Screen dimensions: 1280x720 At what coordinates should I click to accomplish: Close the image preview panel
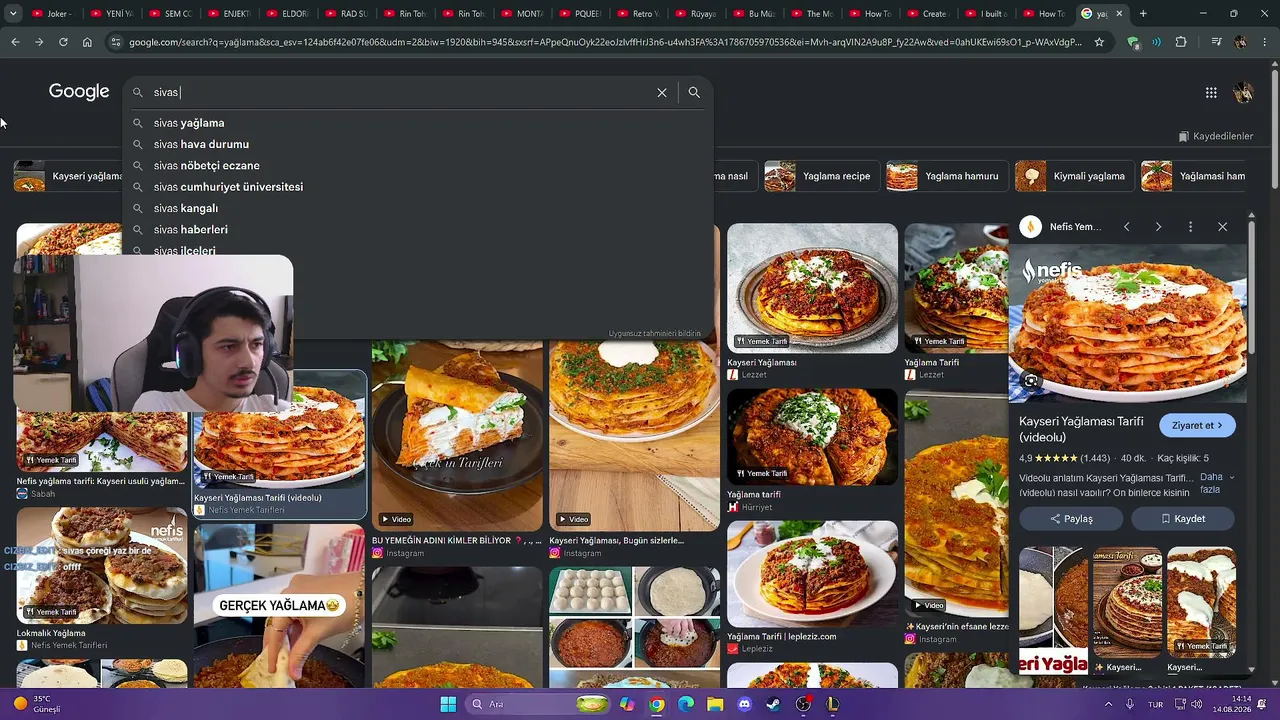point(1222,227)
